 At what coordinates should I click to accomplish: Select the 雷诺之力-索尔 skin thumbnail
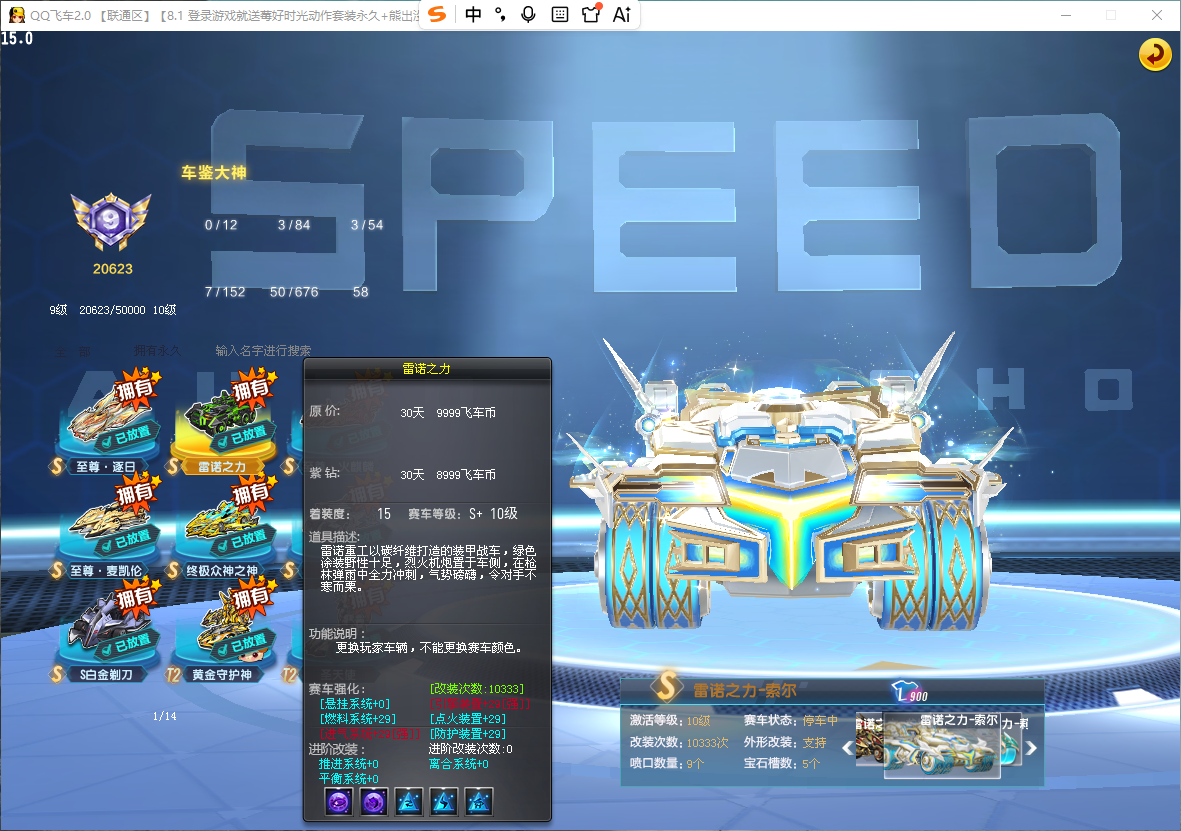coord(941,744)
